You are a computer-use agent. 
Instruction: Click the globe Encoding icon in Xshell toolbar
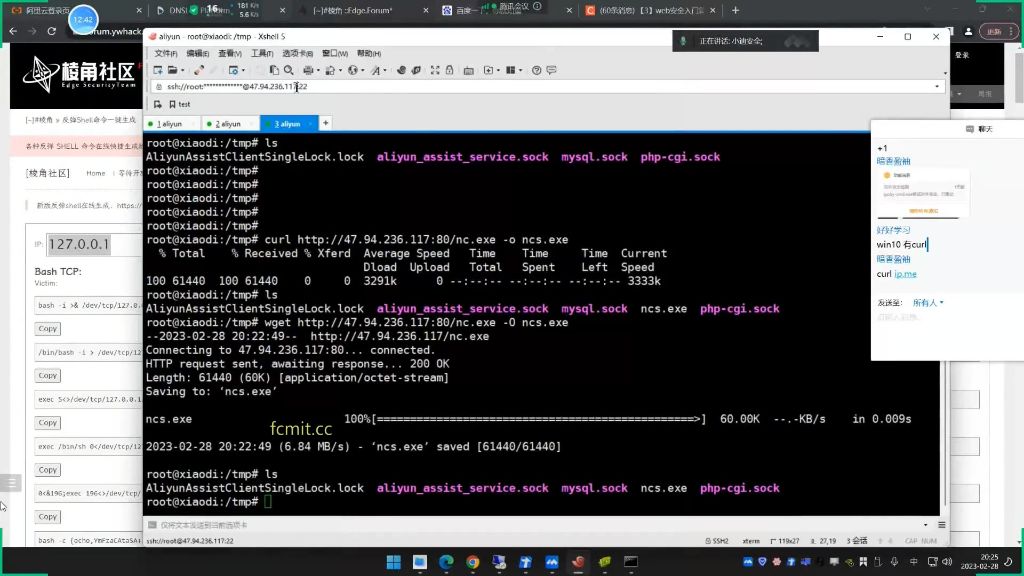(353, 70)
